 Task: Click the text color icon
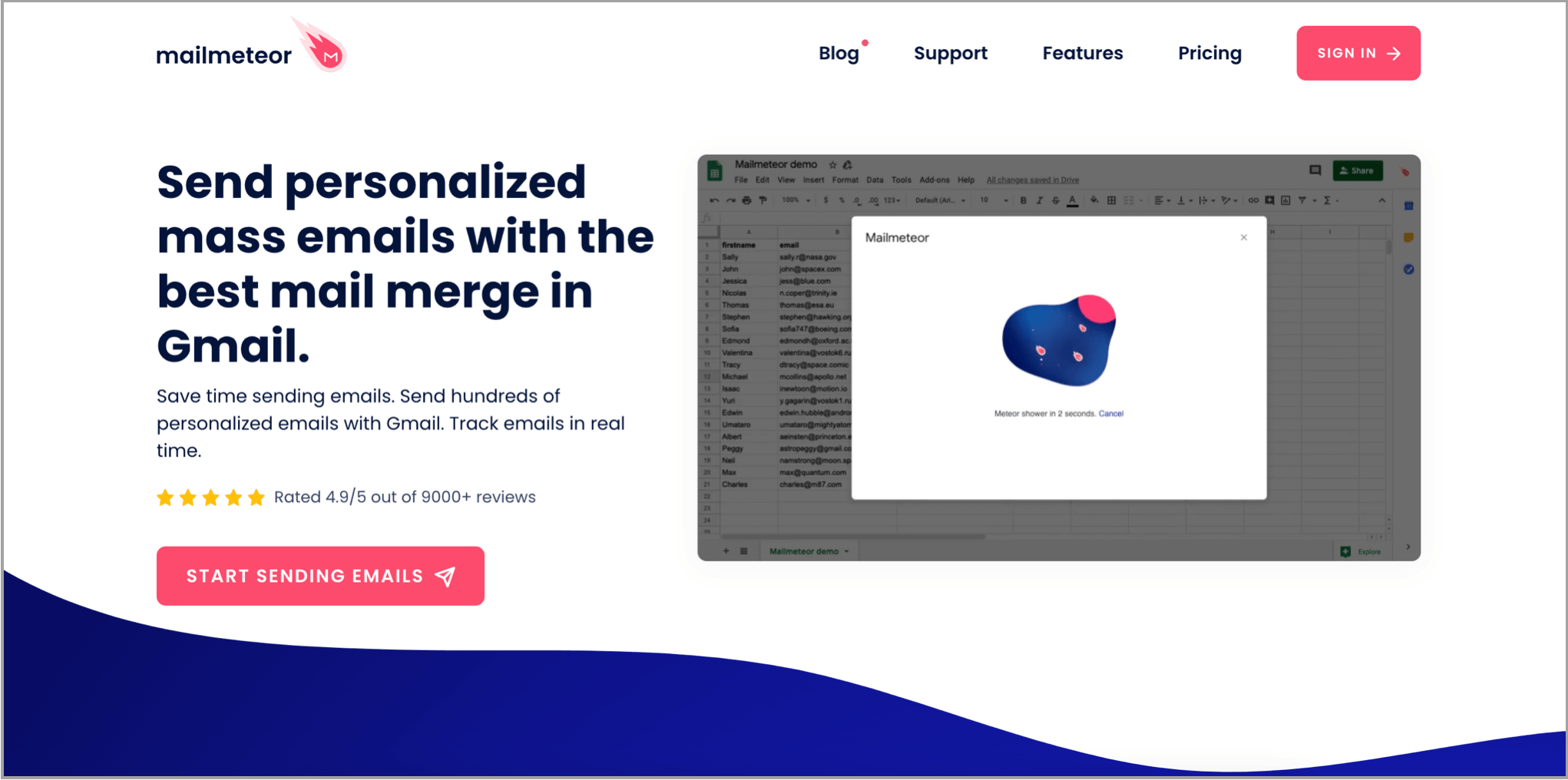click(x=1072, y=200)
